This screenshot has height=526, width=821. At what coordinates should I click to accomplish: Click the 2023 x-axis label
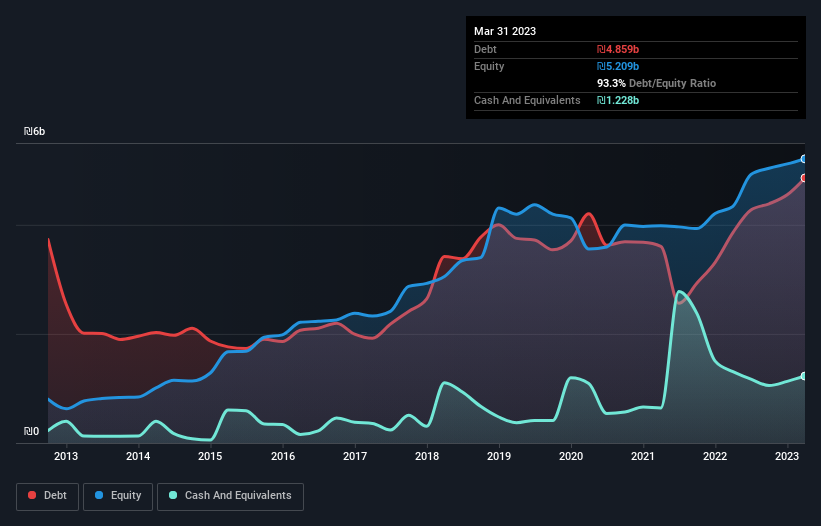787,456
